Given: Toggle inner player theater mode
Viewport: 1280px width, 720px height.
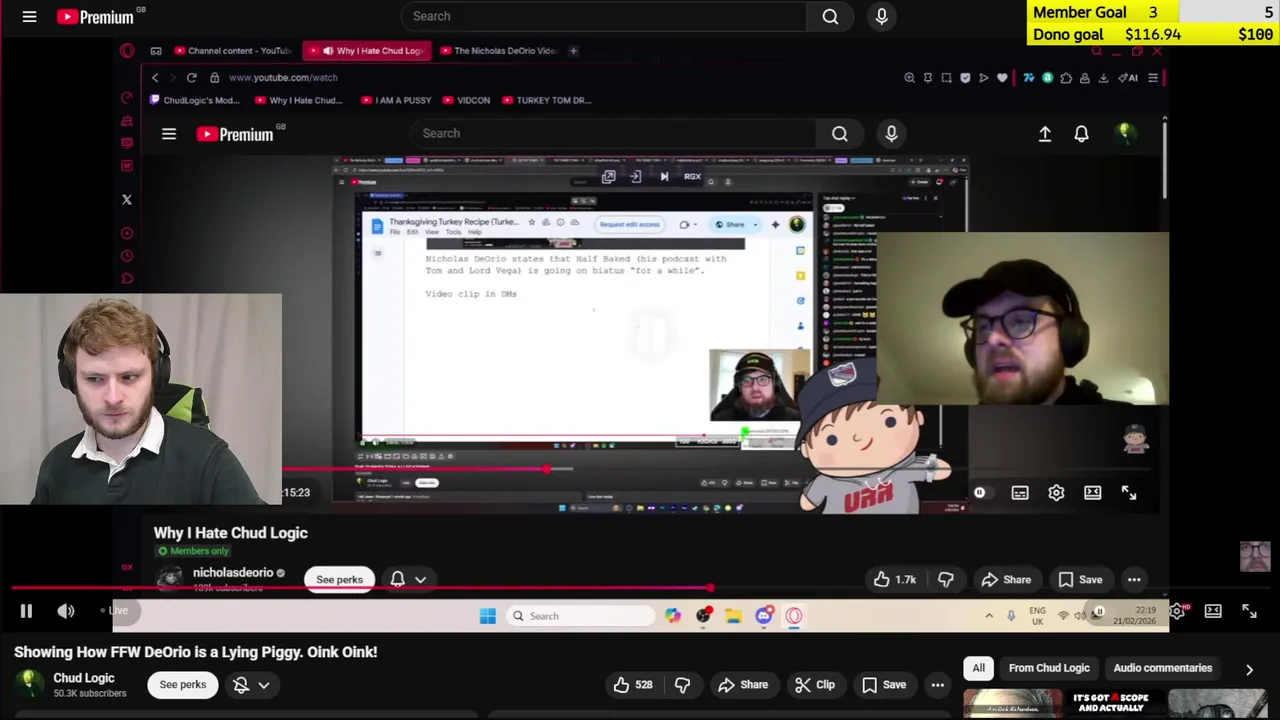Looking at the screenshot, I should click(x=1092, y=493).
